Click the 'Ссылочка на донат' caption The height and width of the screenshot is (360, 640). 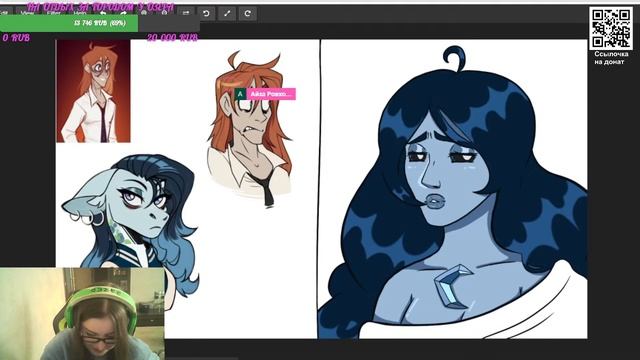tap(611, 58)
